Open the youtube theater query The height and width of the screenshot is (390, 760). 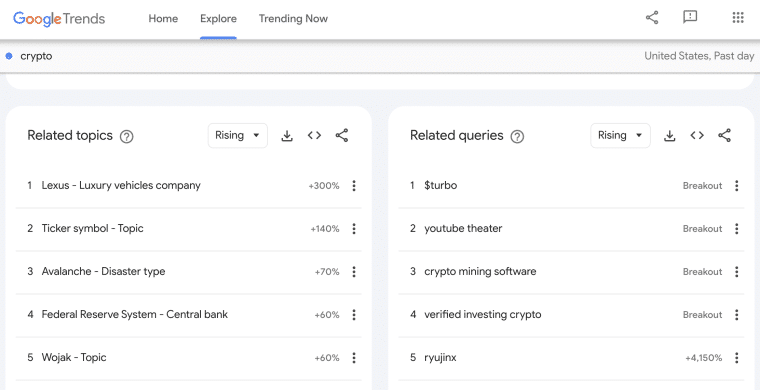pyautogui.click(x=463, y=229)
